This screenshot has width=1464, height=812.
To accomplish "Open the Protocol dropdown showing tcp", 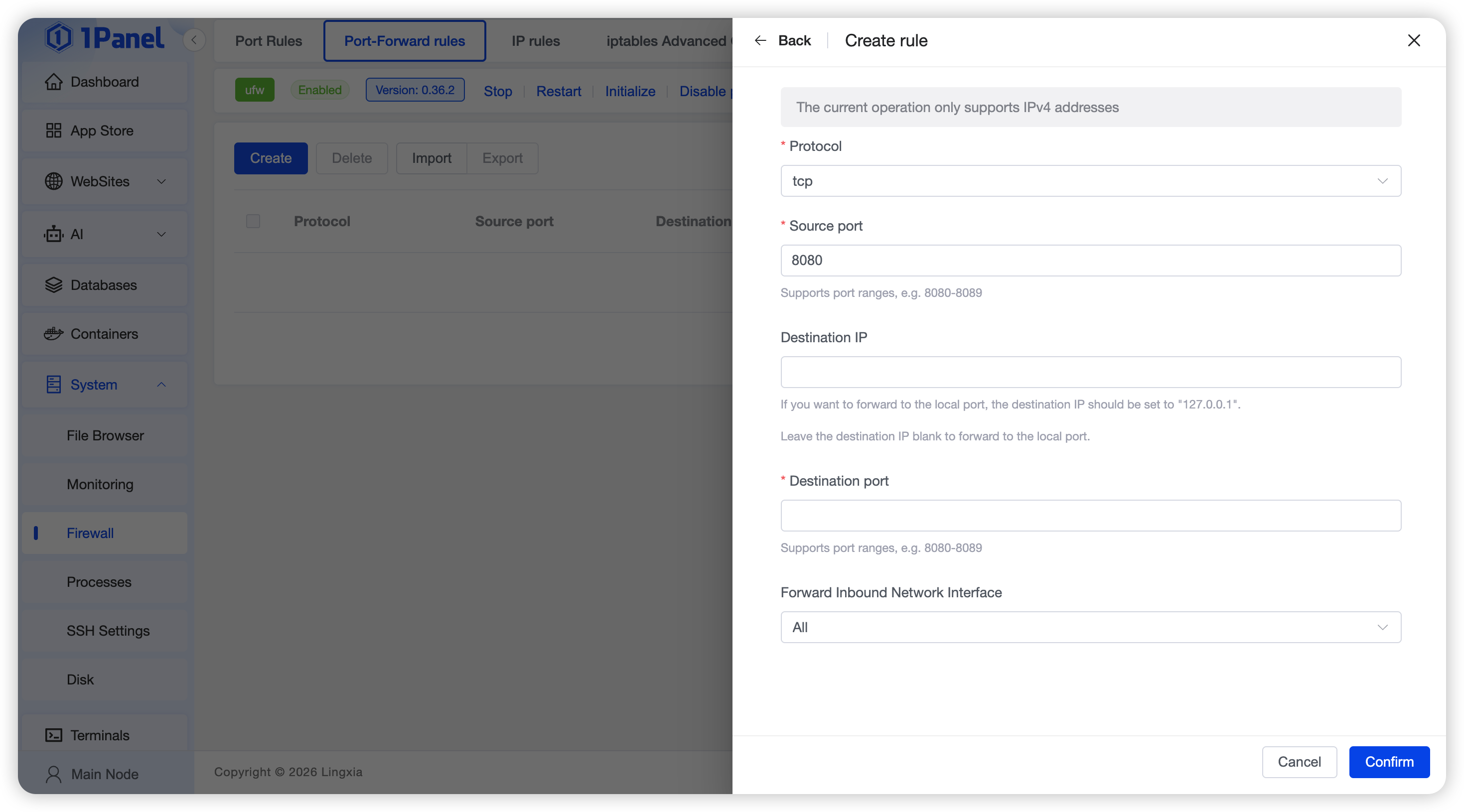I will [x=1090, y=181].
